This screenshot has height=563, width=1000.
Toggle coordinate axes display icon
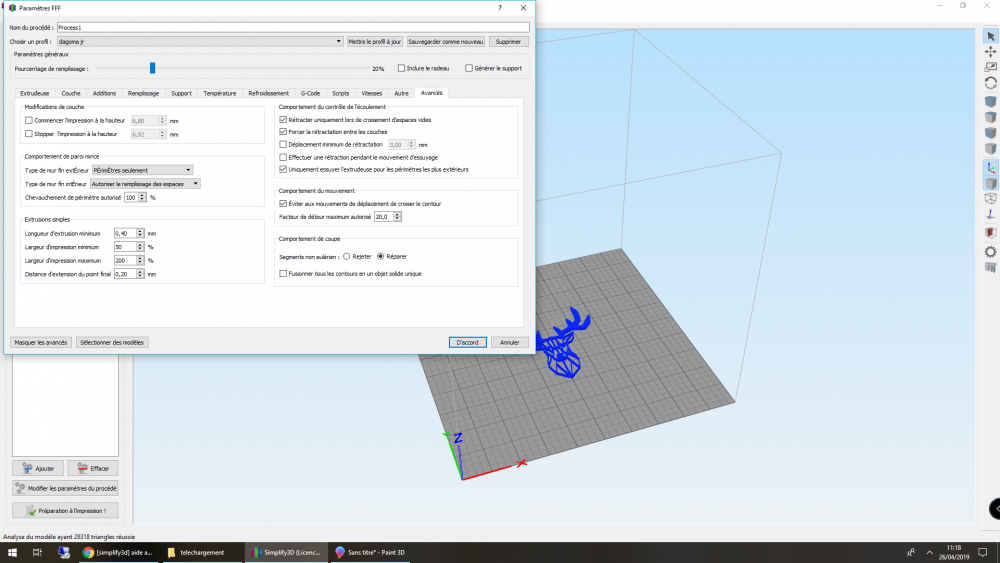pyautogui.click(x=990, y=168)
